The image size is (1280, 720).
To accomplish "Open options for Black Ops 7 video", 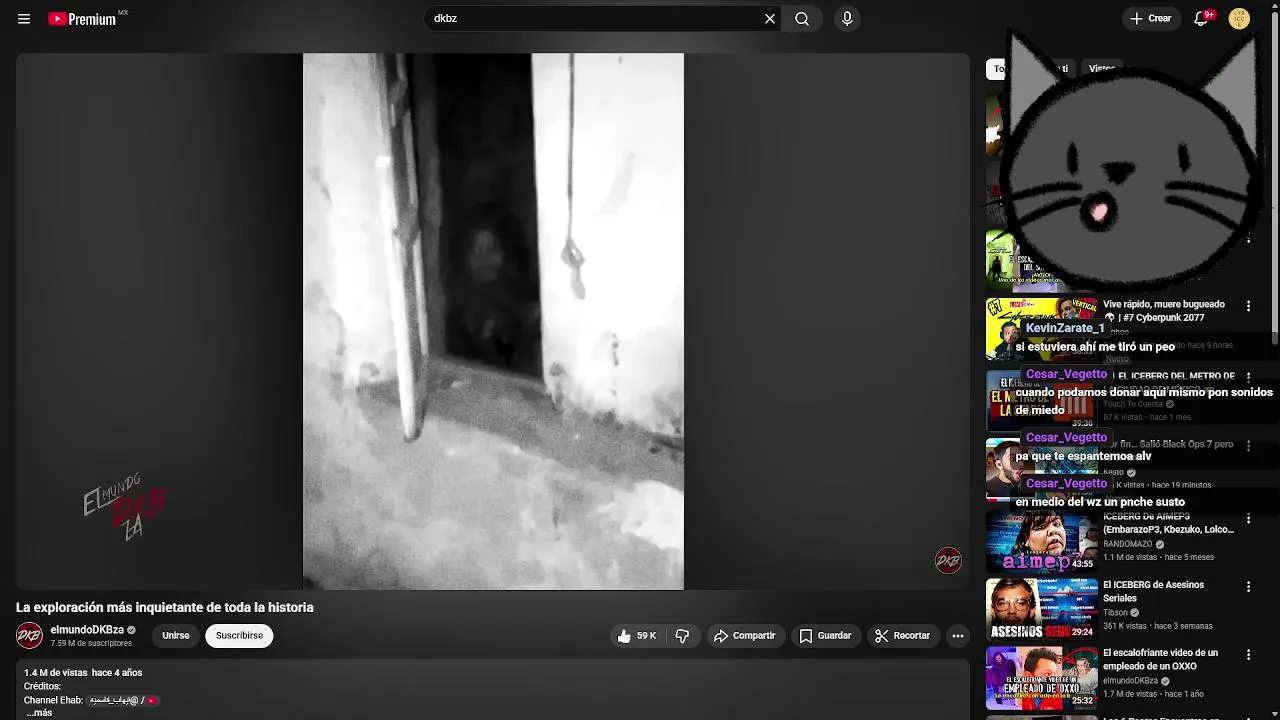I will click(x=1248, y=445).
